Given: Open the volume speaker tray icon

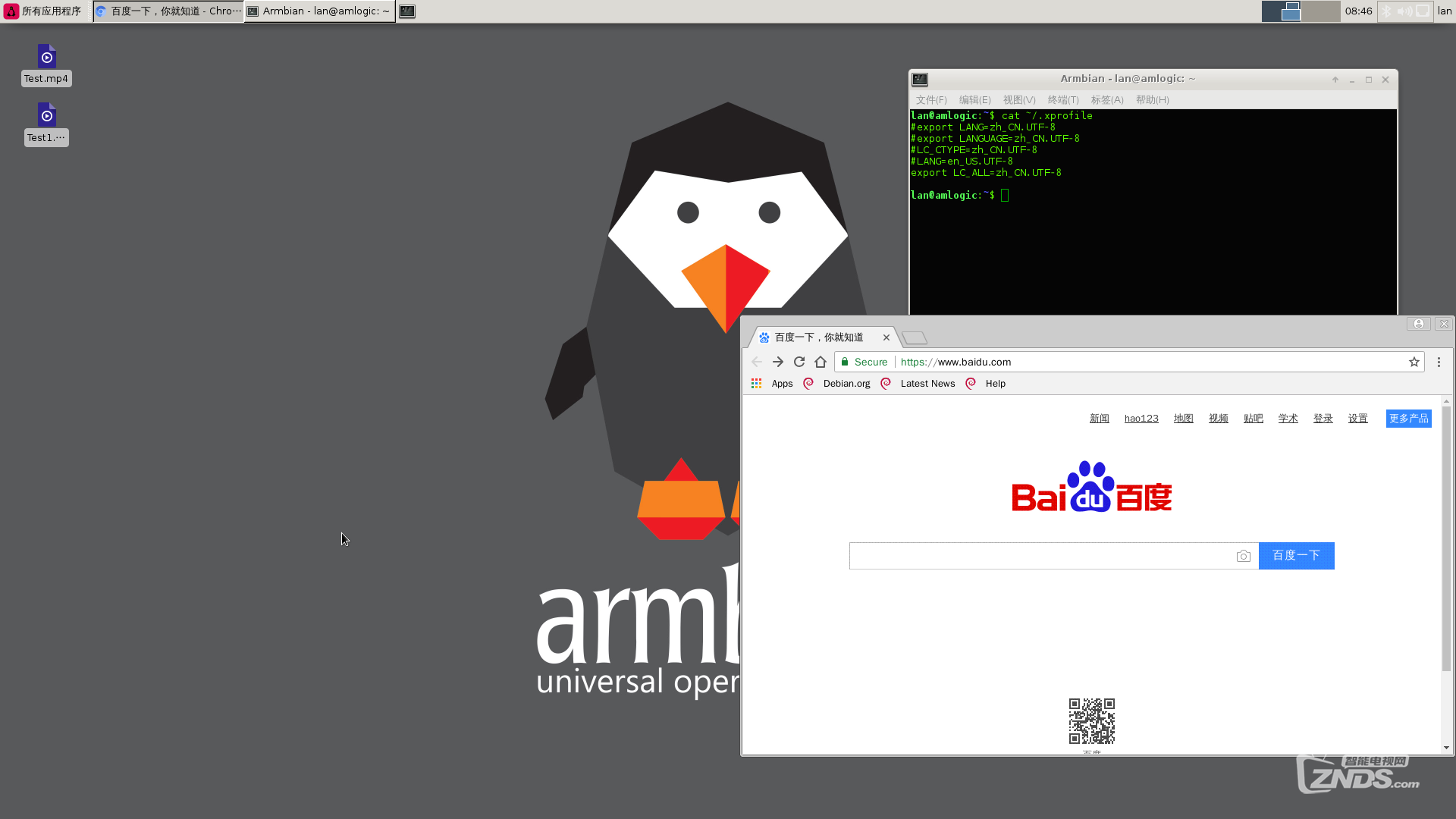Looking at the screenshot, I should (x=1404, y=11).
